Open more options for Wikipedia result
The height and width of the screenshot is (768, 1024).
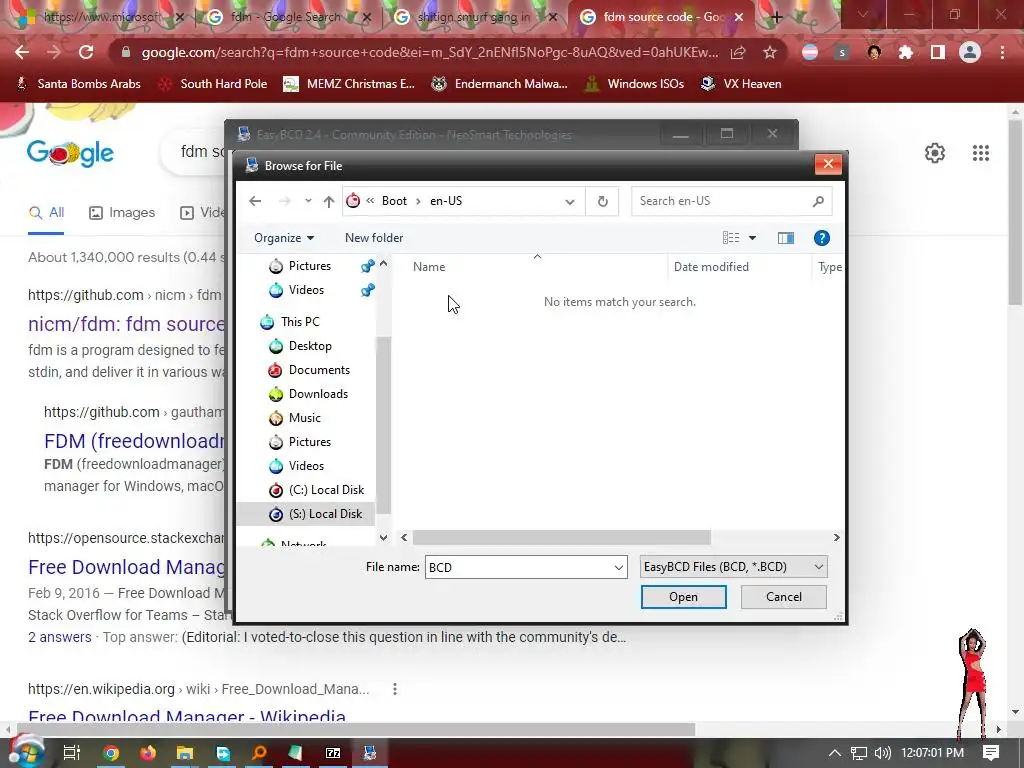394,689
